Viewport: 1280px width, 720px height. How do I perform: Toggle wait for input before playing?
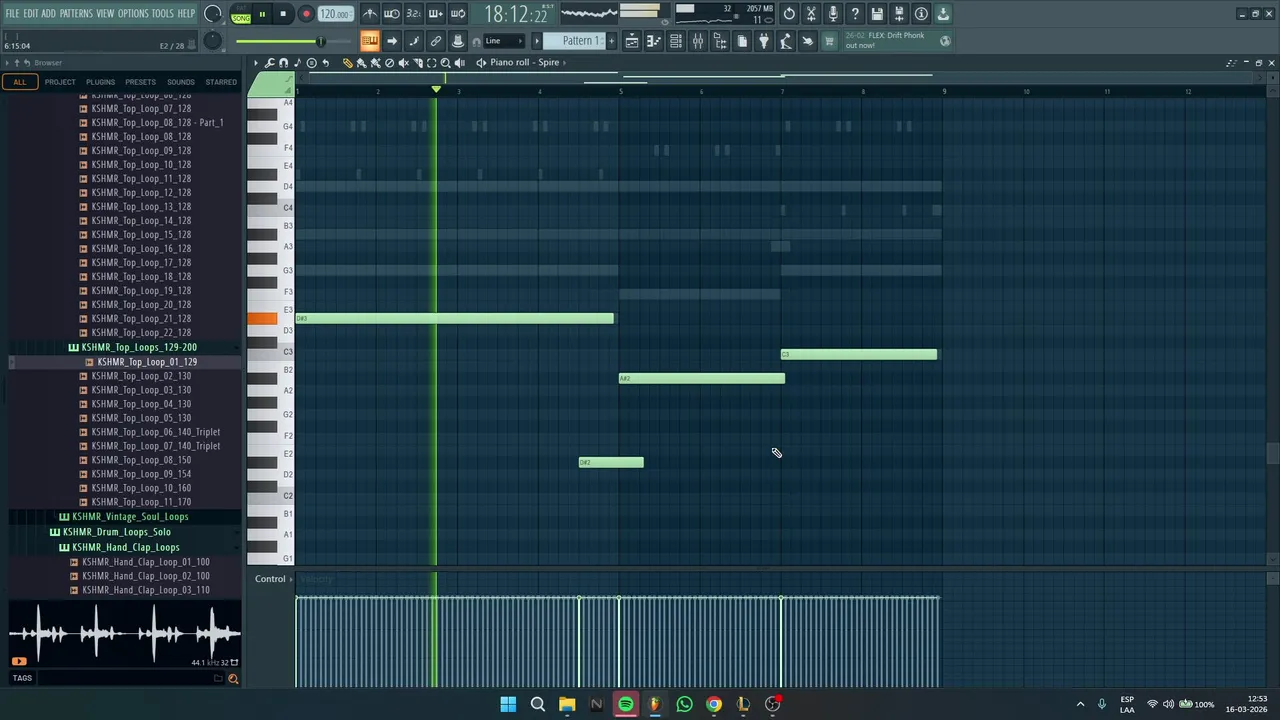(x=392, y=14)
